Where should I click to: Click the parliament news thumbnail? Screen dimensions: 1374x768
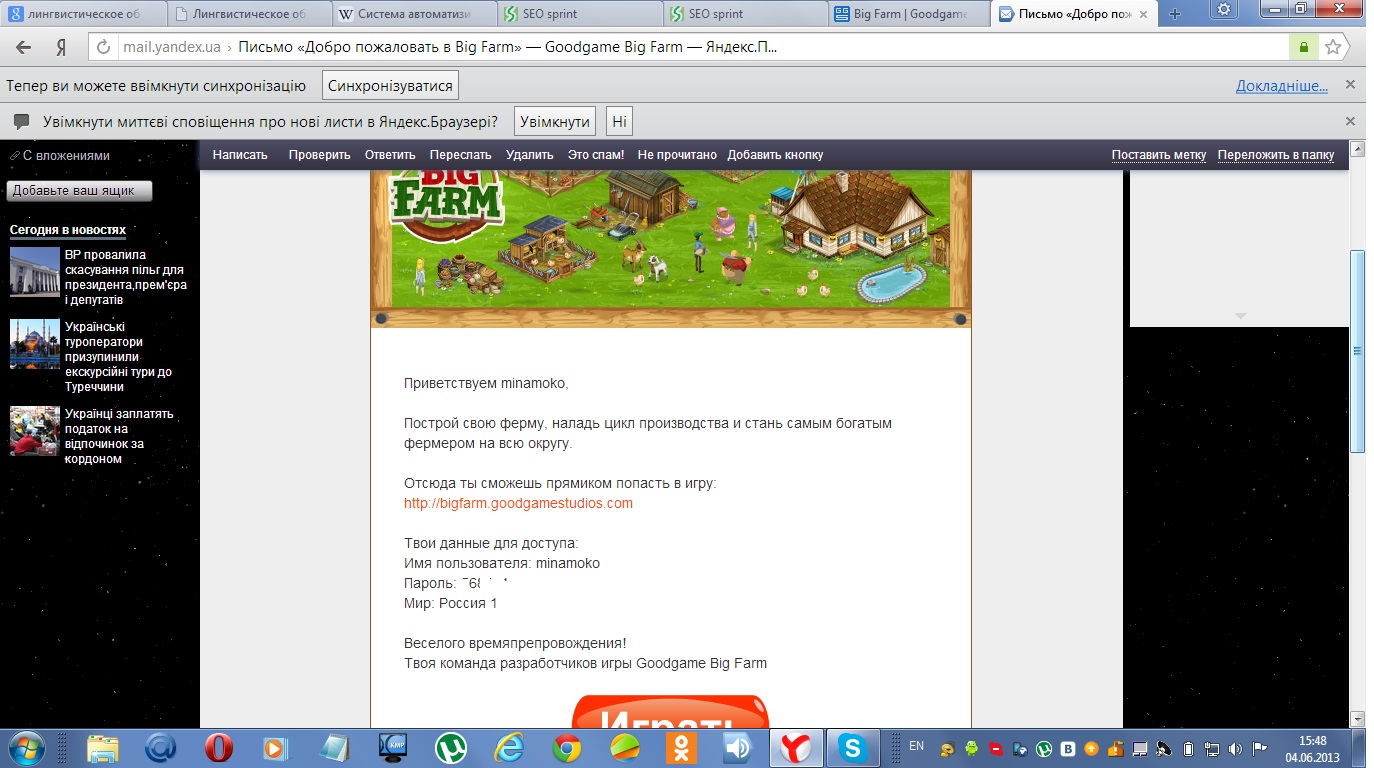[35, 272]
